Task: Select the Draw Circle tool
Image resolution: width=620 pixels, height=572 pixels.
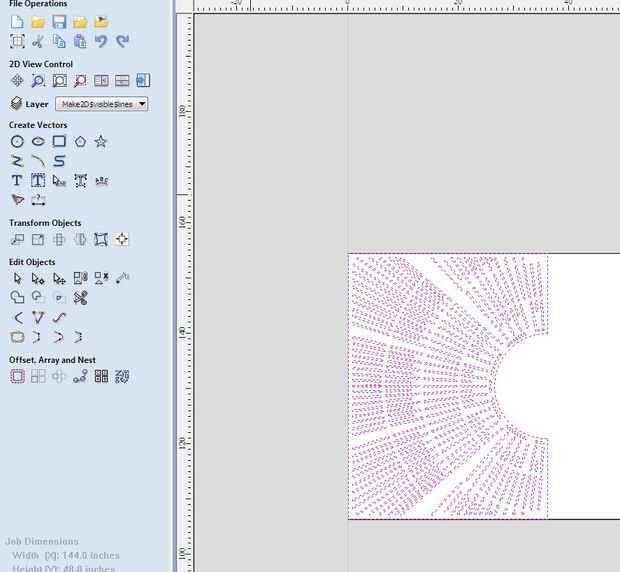Action: (x=17, y=142)
